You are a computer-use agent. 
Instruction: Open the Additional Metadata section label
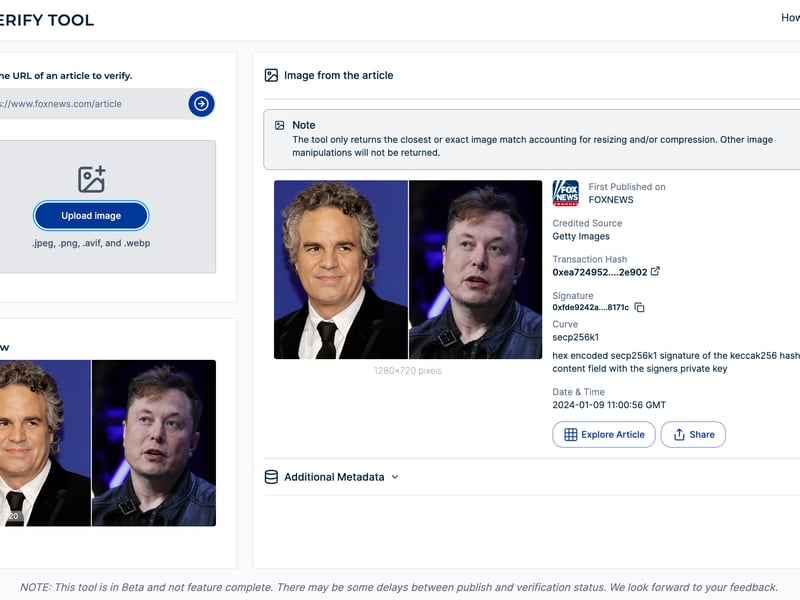coord(334,477)
